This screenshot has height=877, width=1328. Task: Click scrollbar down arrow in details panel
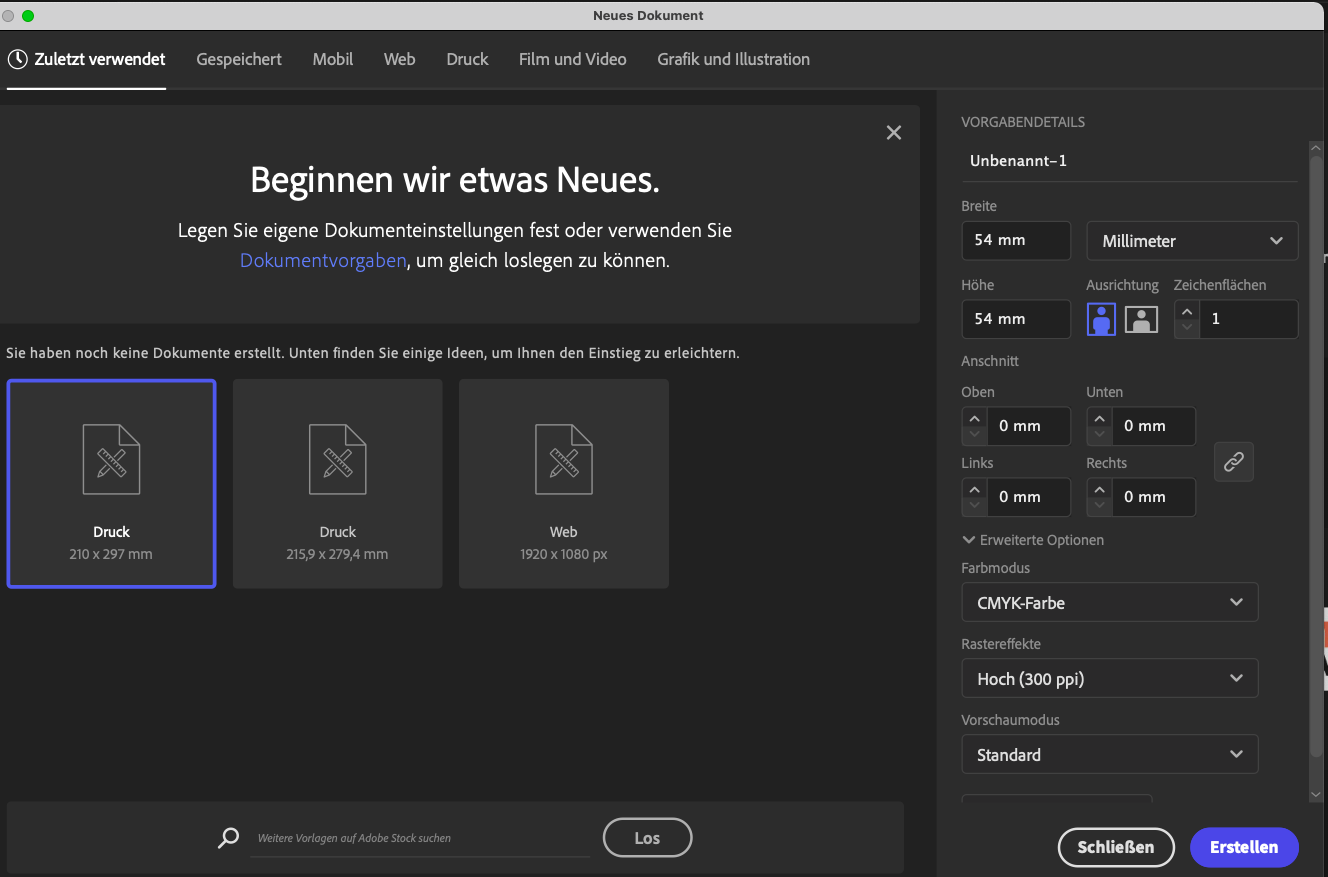pyautogui.click(x=1316, y=795)
